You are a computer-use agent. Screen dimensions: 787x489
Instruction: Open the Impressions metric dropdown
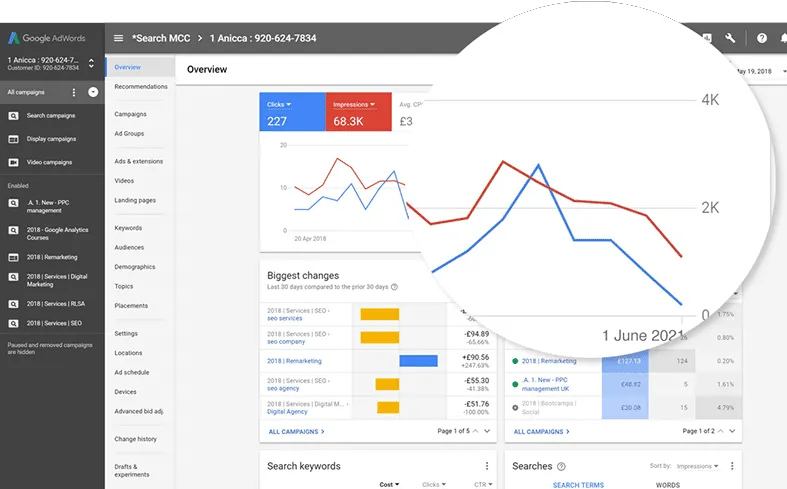pos(354,104)
